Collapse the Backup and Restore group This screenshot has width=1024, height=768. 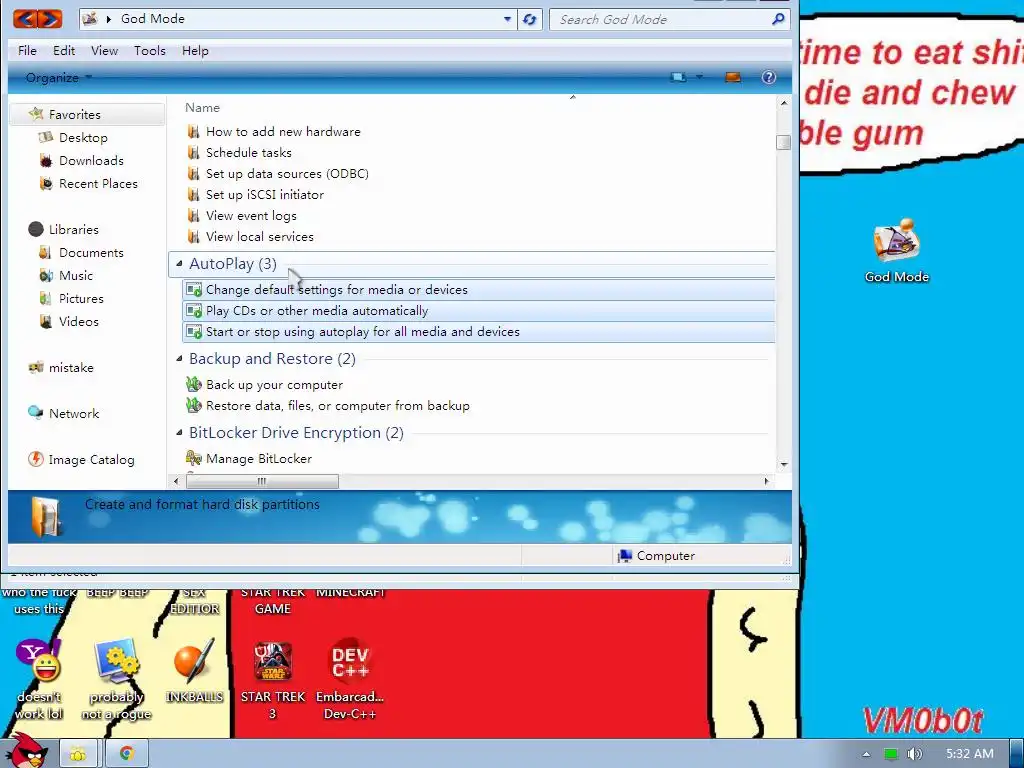[x=179, y=358]
